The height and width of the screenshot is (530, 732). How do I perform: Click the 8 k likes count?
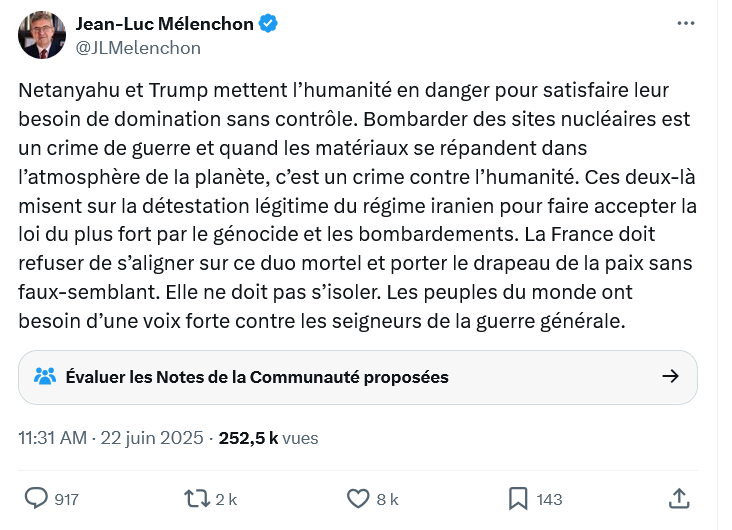pyautogui.click(x=388, y=499)
